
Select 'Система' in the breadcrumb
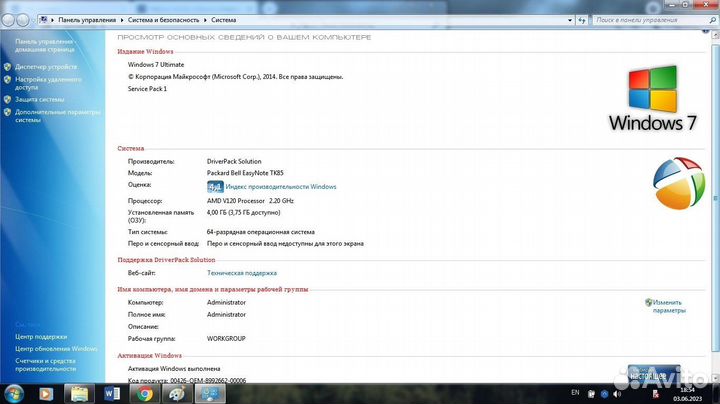pyautogui.click(x=224, y=20)
